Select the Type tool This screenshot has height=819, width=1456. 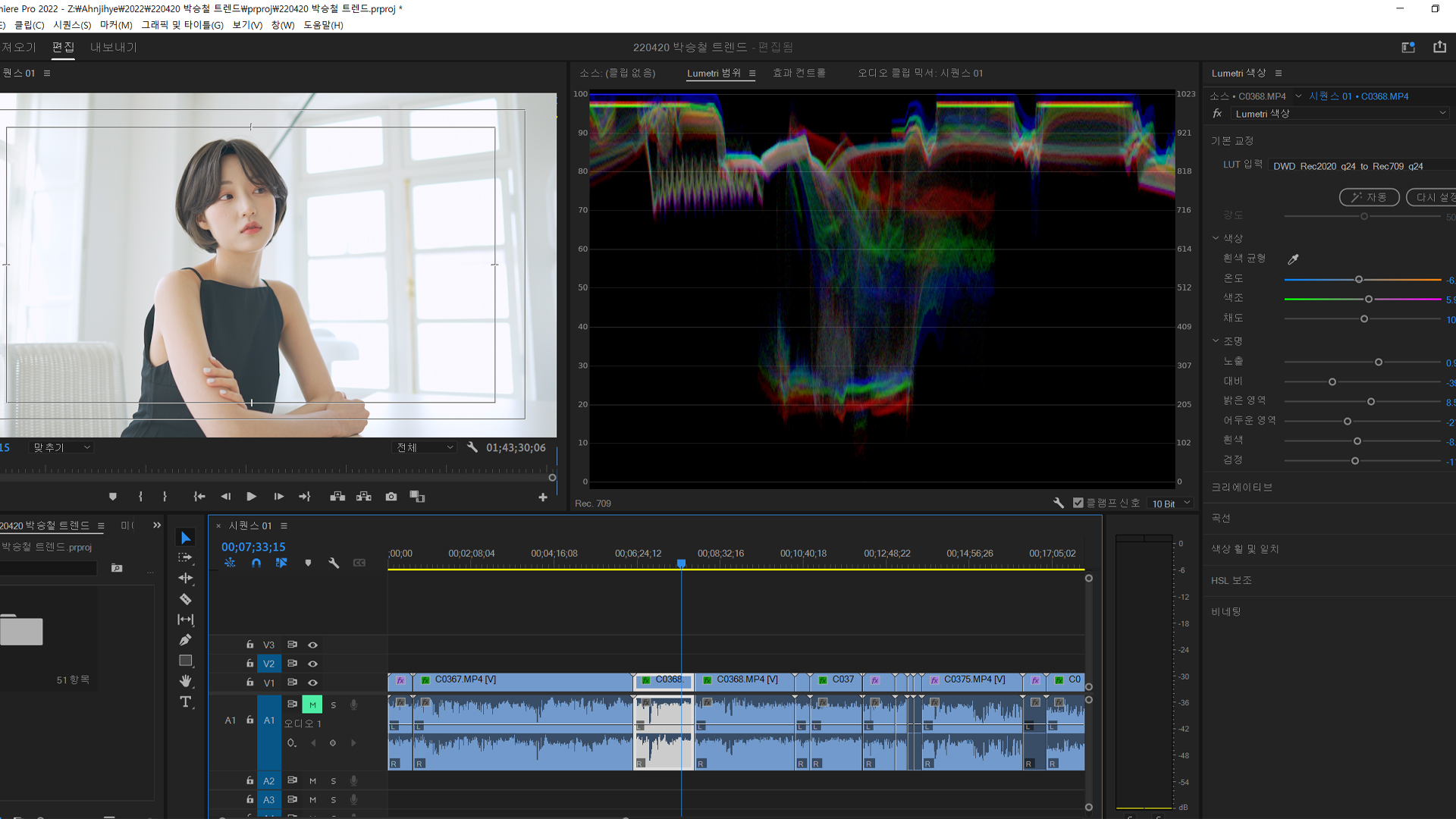coord(185,702)
